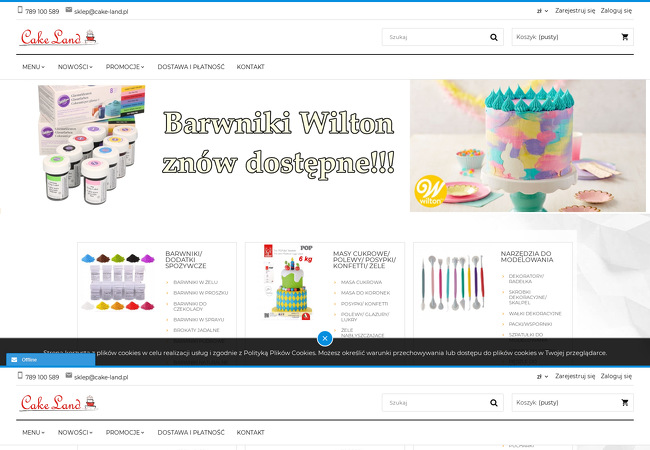Open MASA DO KORONEK subcategory
Image resolution: width=650 pixels, height=450 pixels.
(x=365, y=293)
